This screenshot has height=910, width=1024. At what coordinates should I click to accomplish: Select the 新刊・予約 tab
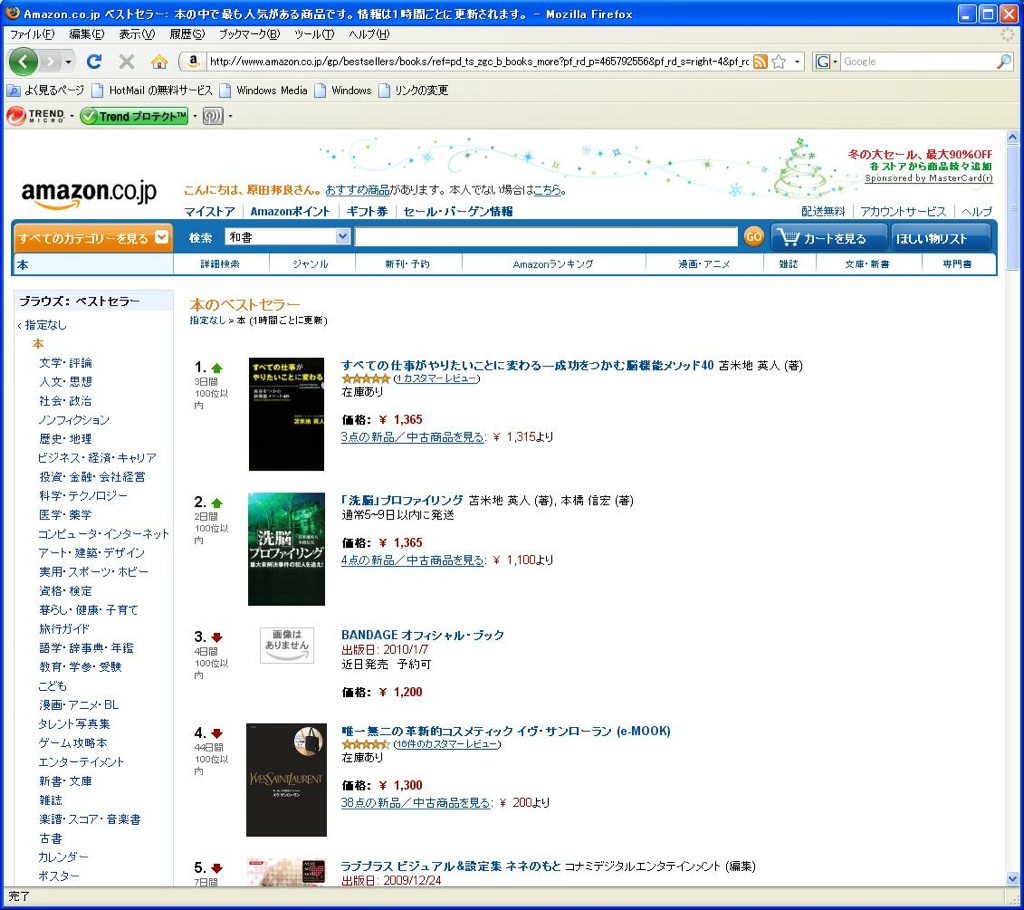coord(408,264)
